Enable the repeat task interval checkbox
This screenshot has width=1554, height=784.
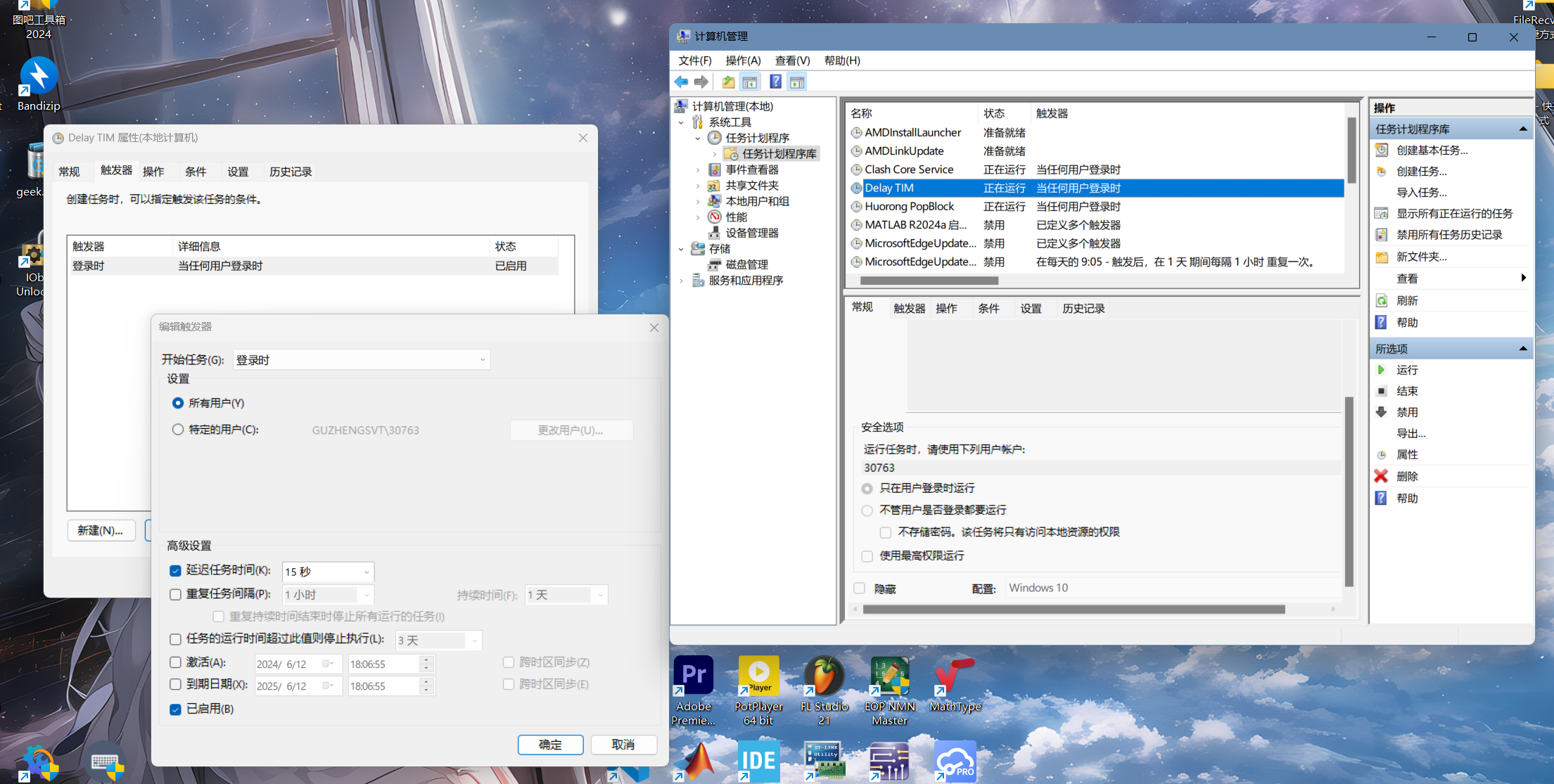[x=176, y=594]
